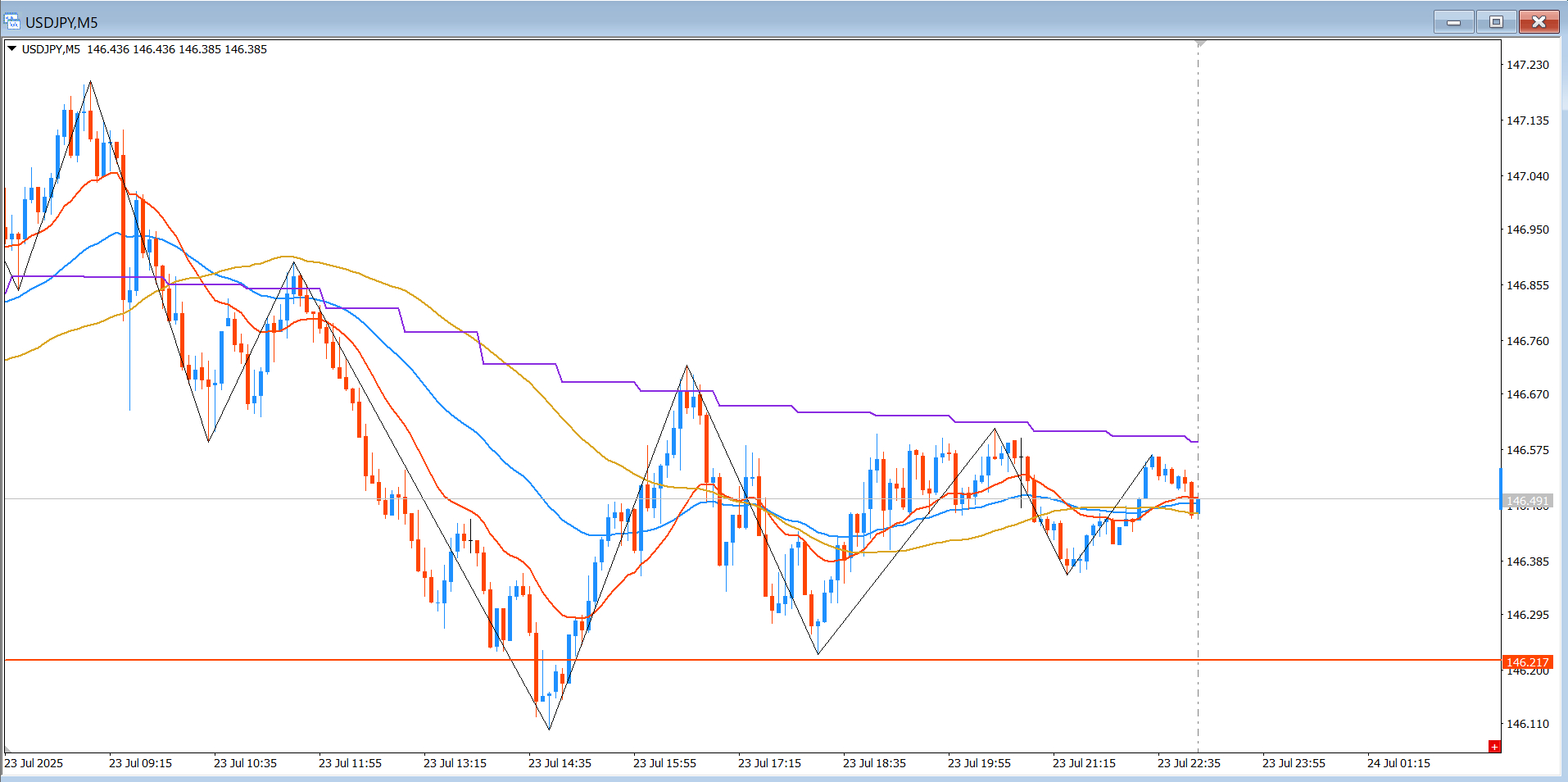The height and width of the screenshot is (782, 1568).
Task: Click the 23 Jul 2025 date label
Action: pyautogui.click(x=34, y=763)
